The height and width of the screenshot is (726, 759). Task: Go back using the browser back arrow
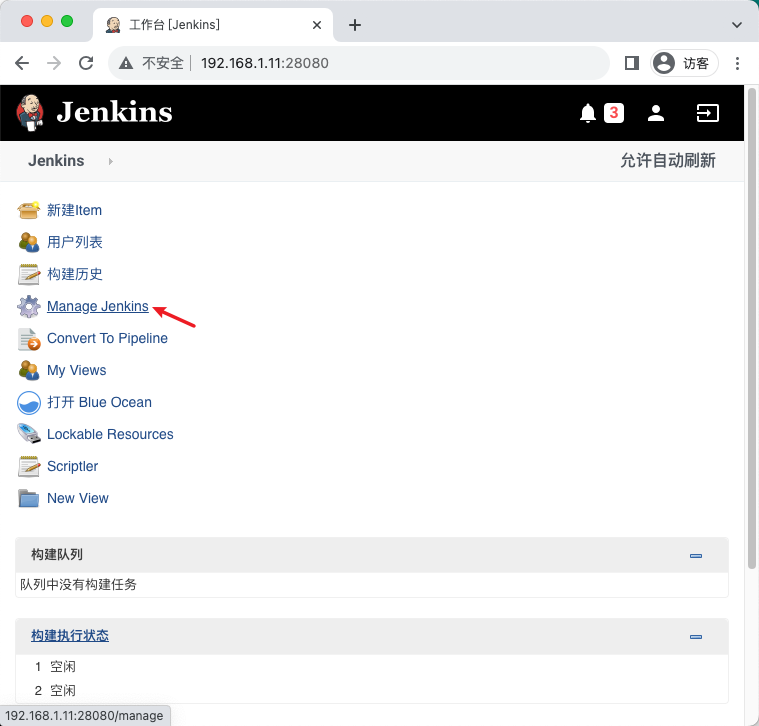[x=22, y=63]
